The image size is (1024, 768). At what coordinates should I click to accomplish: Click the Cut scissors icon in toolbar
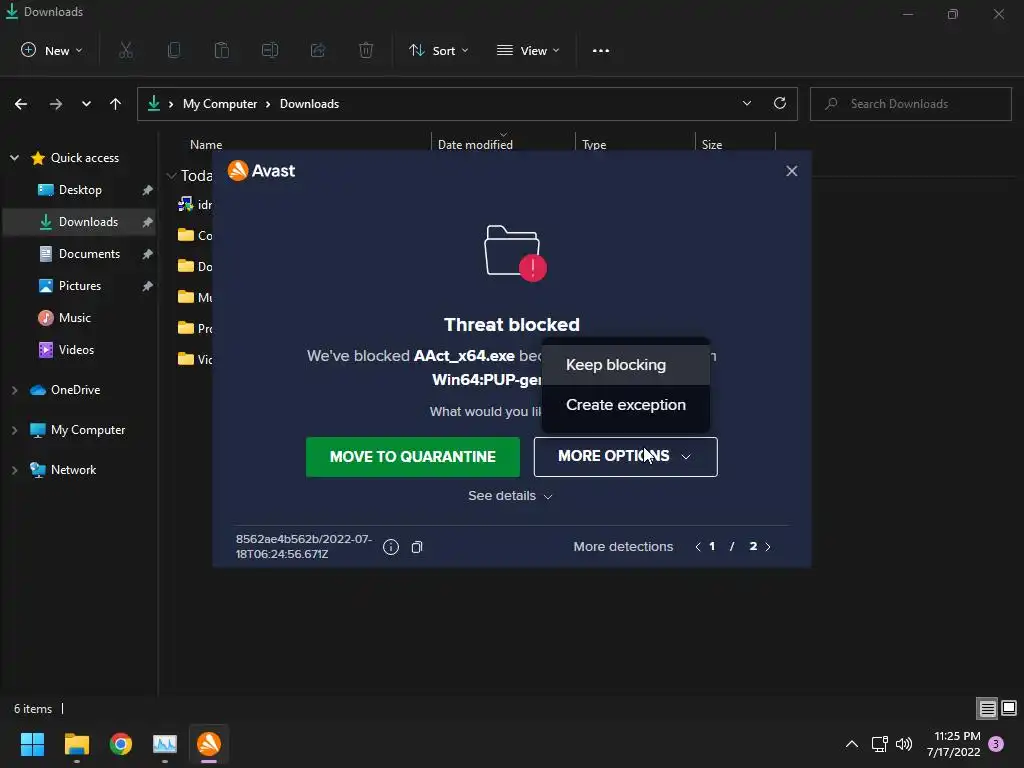(126, 50)
